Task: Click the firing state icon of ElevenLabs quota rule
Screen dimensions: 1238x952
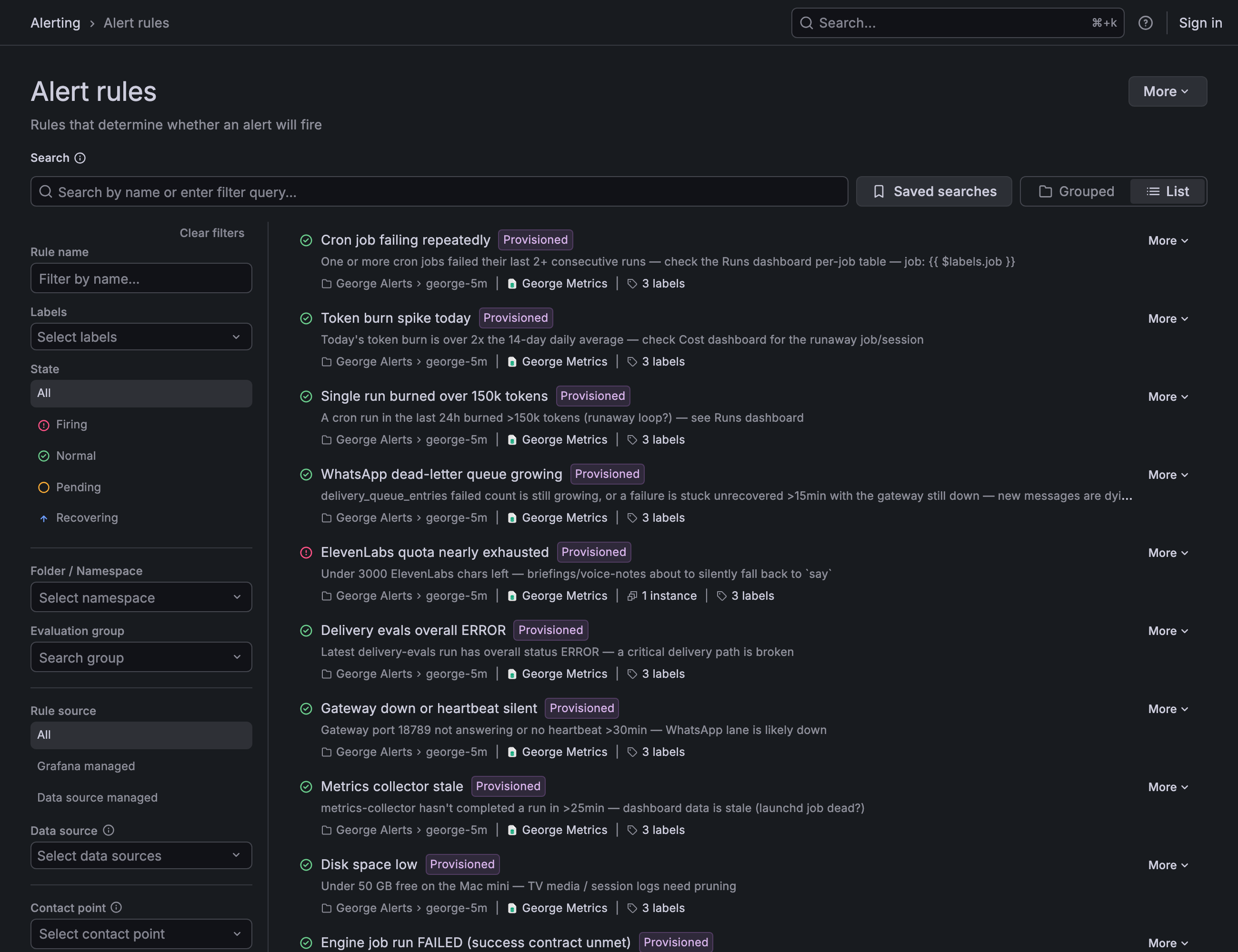Action: [x=306, y=553]
